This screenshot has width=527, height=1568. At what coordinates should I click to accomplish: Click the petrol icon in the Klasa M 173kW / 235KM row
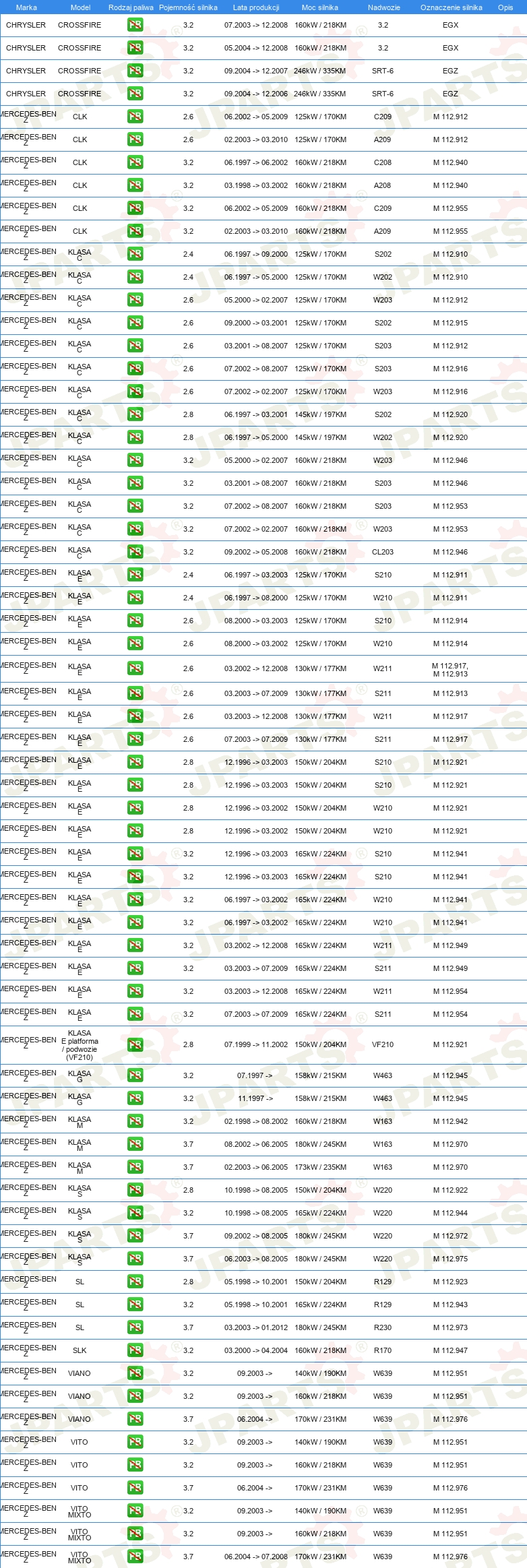pyautogui.click(x=135, y=1167)
